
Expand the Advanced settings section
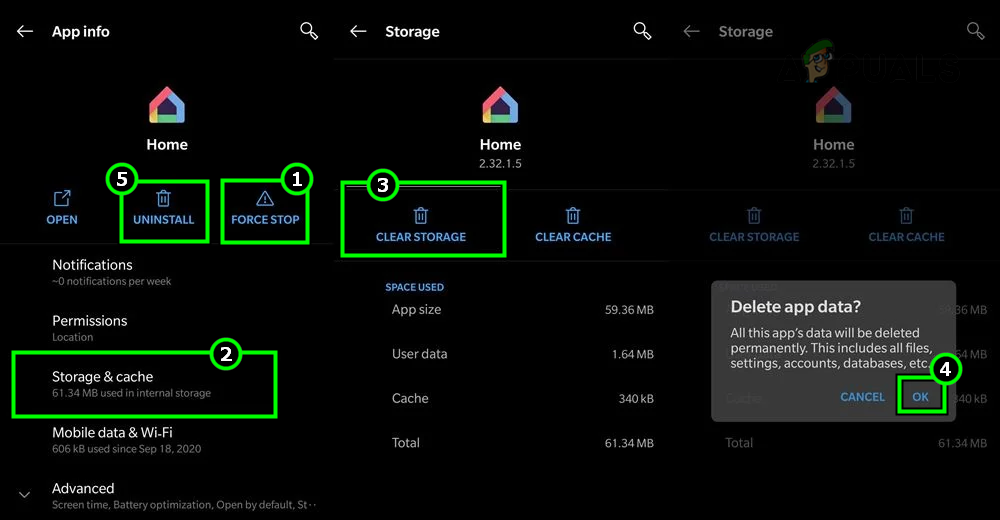tap(25, 494)
